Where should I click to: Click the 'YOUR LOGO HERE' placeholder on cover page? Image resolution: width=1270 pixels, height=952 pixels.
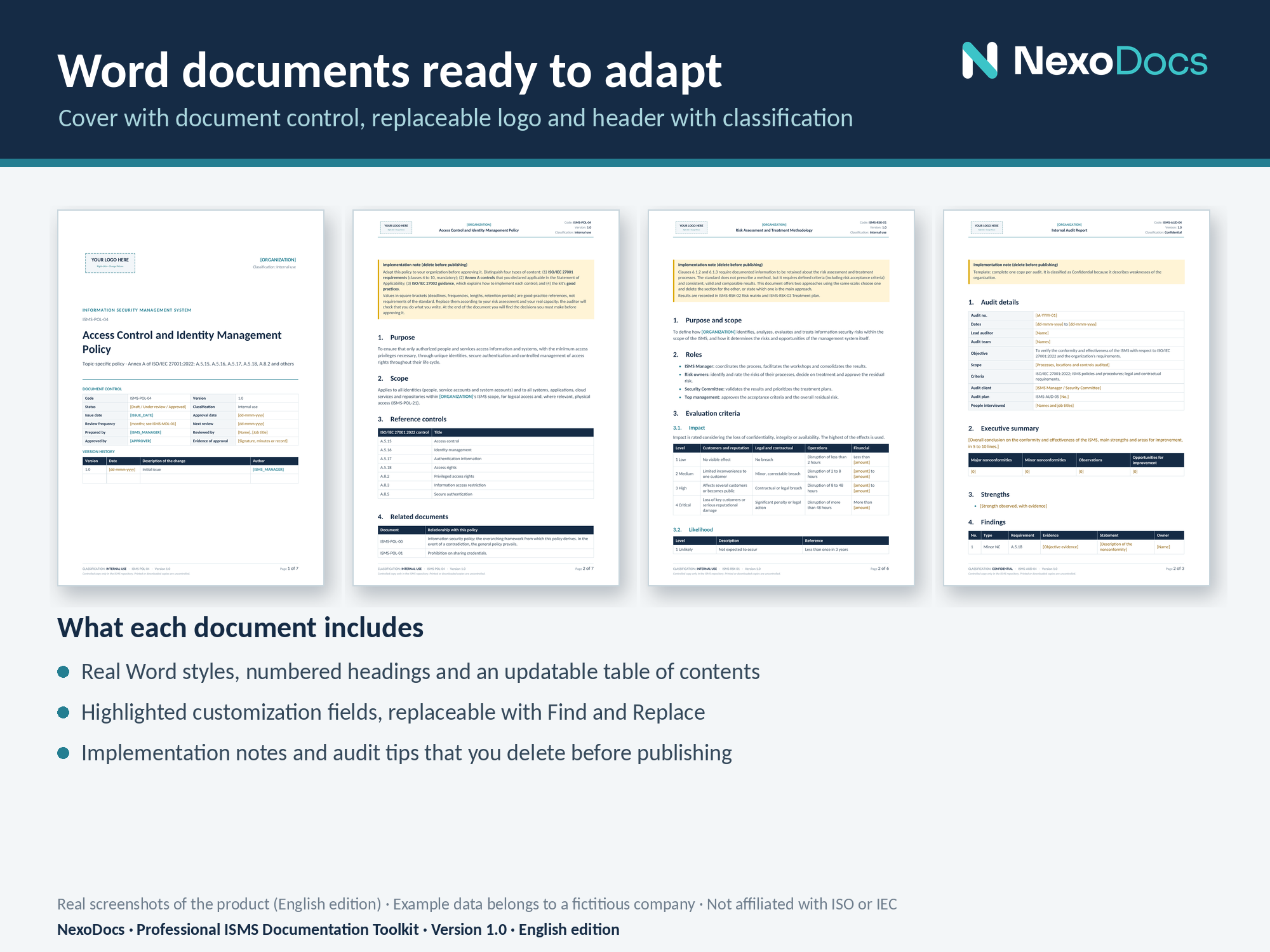point(110,263)
